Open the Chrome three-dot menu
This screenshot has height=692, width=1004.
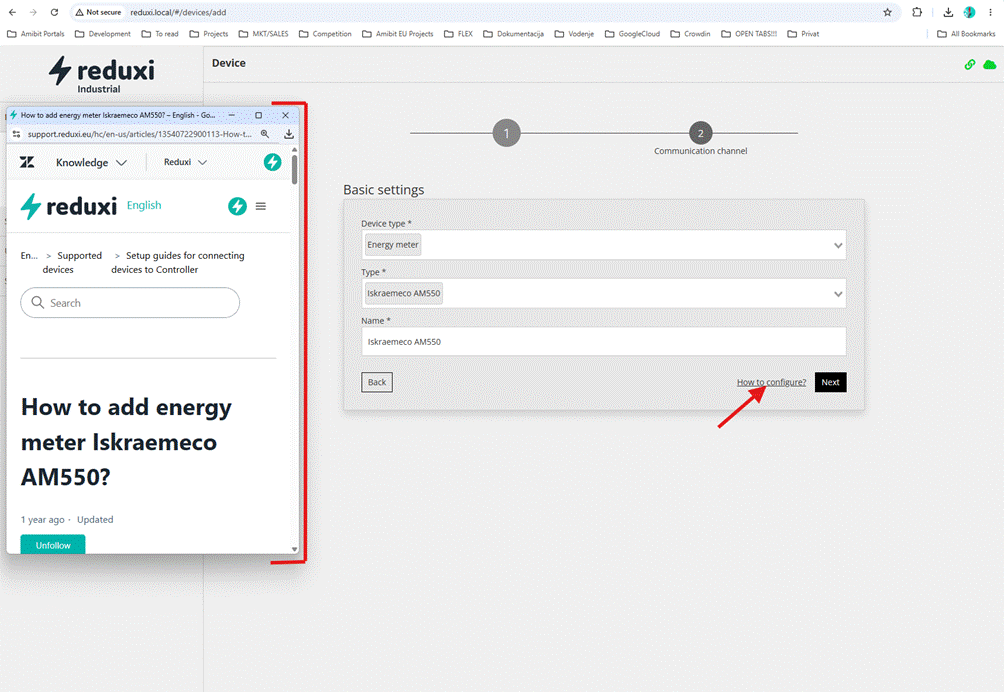(x=990, y=12)
